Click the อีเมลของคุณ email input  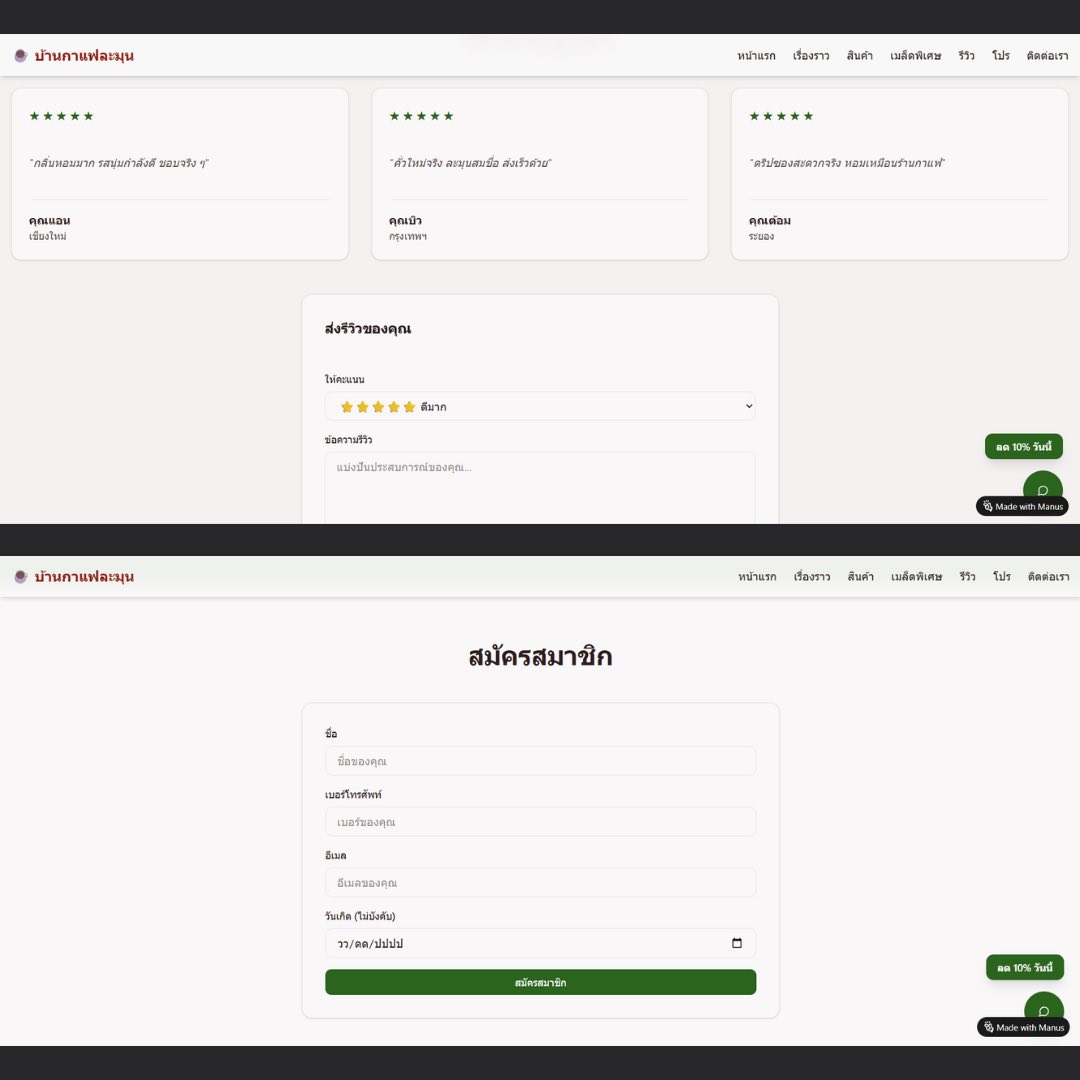540,883
